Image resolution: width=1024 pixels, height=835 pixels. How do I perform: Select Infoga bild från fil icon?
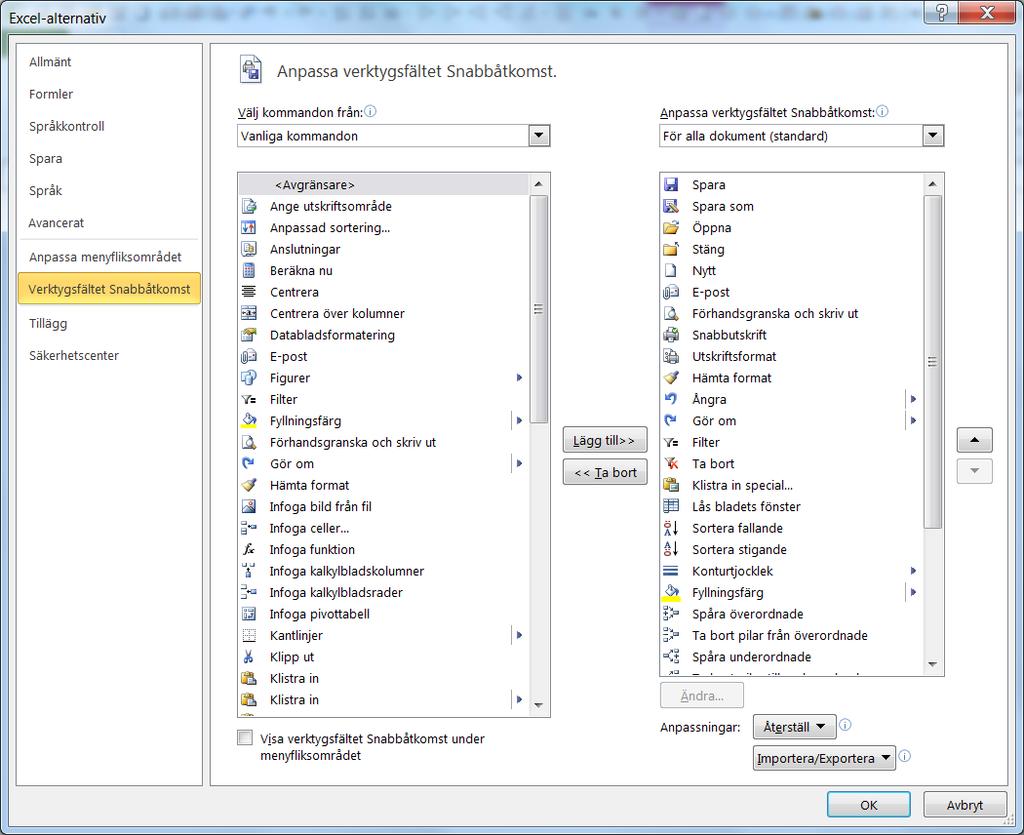tap(249, 507)
